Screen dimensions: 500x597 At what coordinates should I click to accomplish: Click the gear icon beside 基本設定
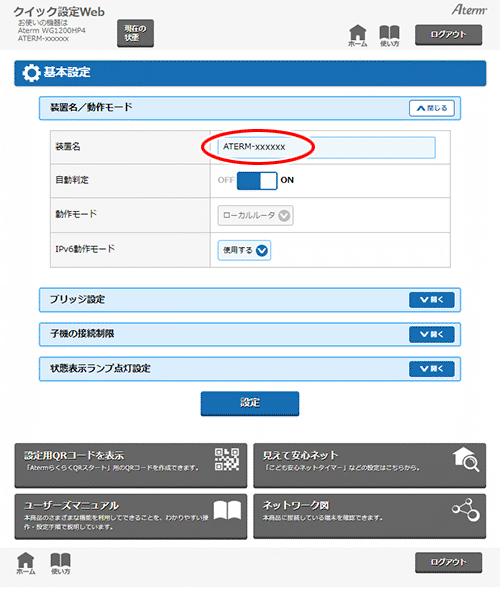click(31, 73)
